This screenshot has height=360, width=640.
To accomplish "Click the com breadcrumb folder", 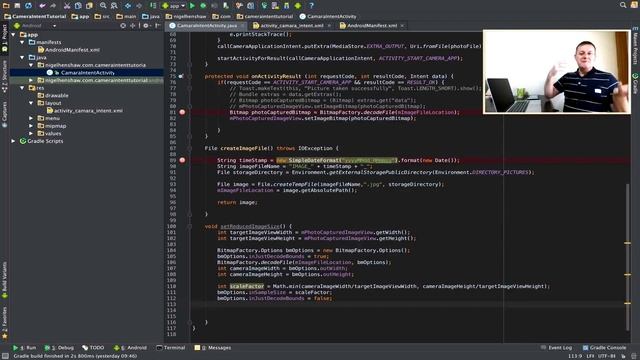I will pyautogui.click(x=222, y=17).
